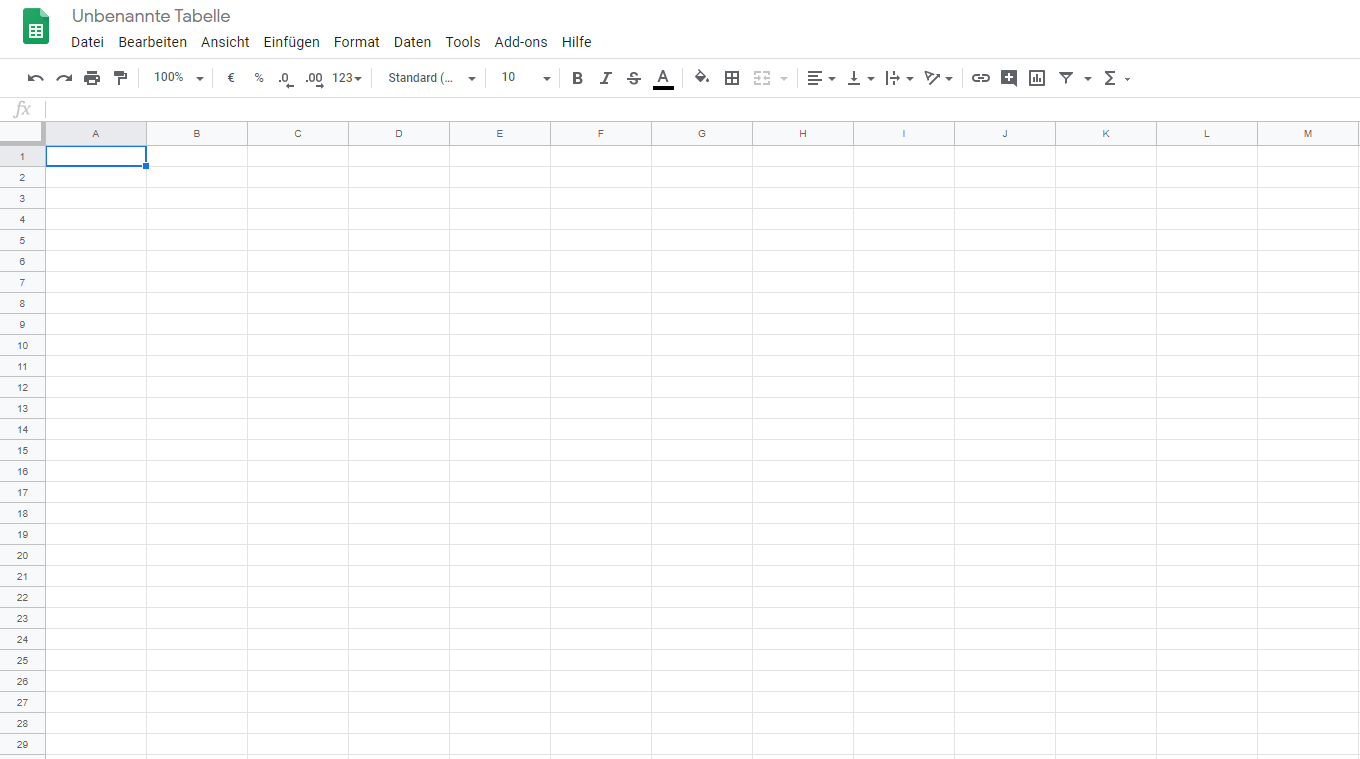Open more number formats 123 menu
The image size is (1360, 759).
pyautogui.click(x=347, y=78)
